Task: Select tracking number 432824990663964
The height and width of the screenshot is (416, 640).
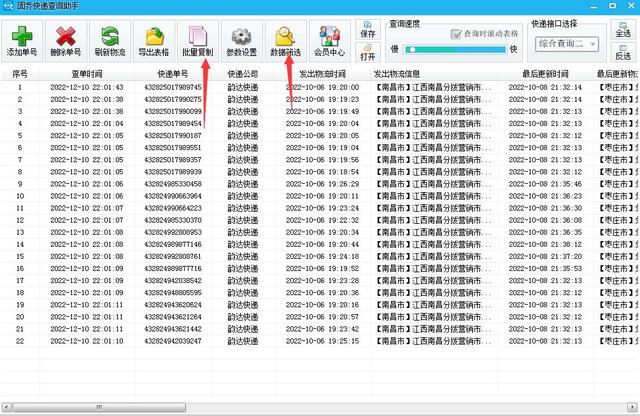Action: click(173, 196)
